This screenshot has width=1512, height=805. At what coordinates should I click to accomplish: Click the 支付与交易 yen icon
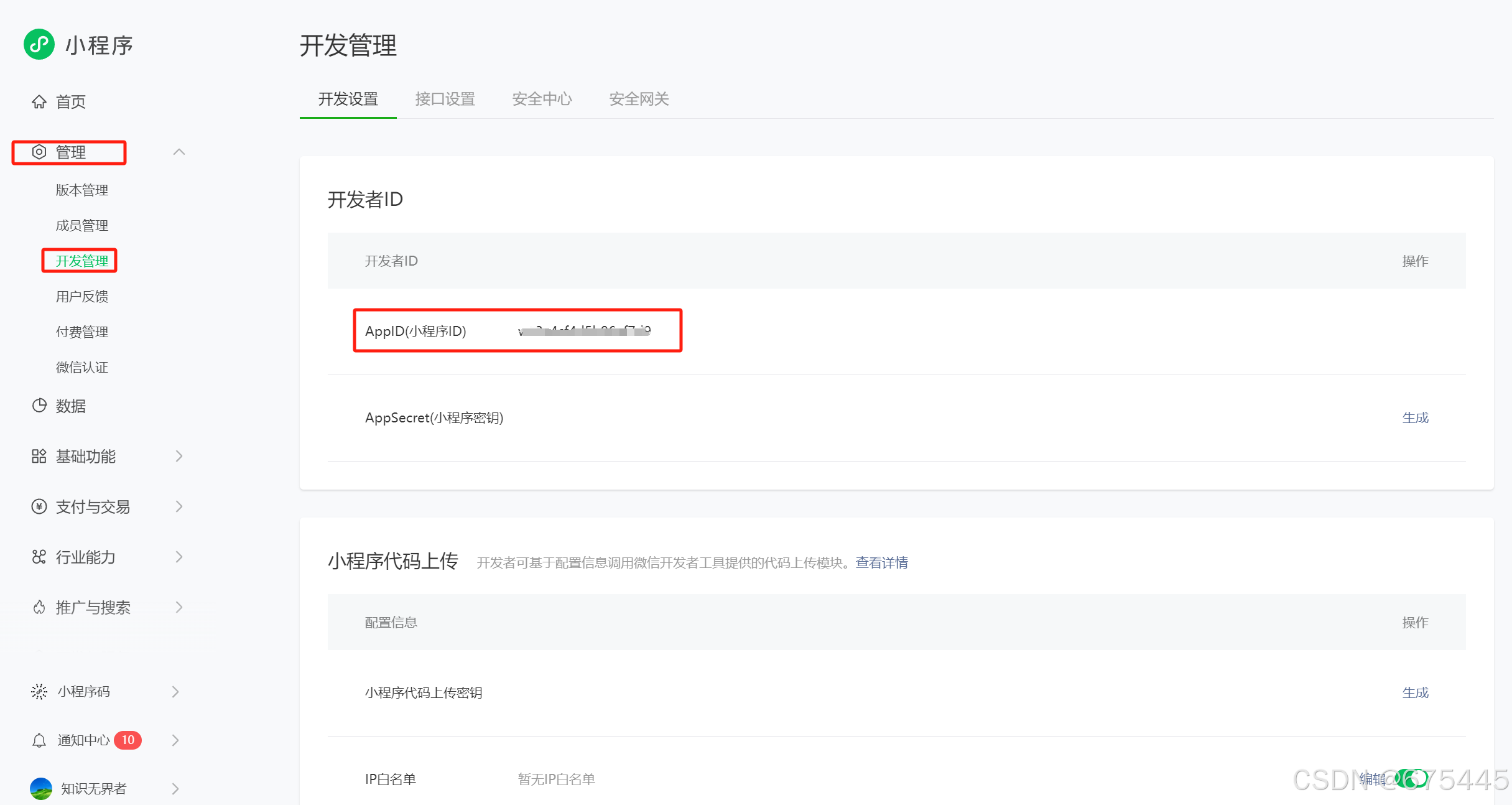click(x=39, y=506)
